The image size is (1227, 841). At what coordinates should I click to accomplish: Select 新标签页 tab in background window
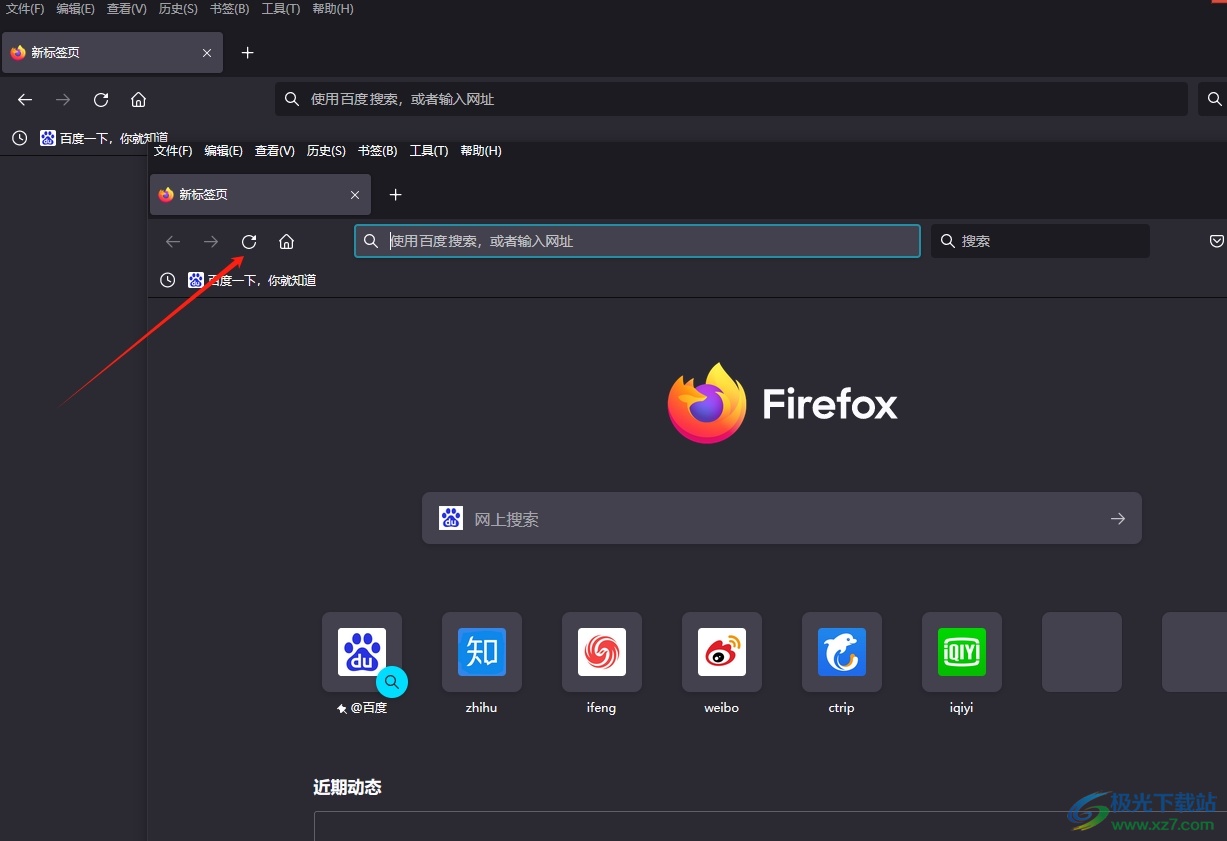tap(112, 53)
